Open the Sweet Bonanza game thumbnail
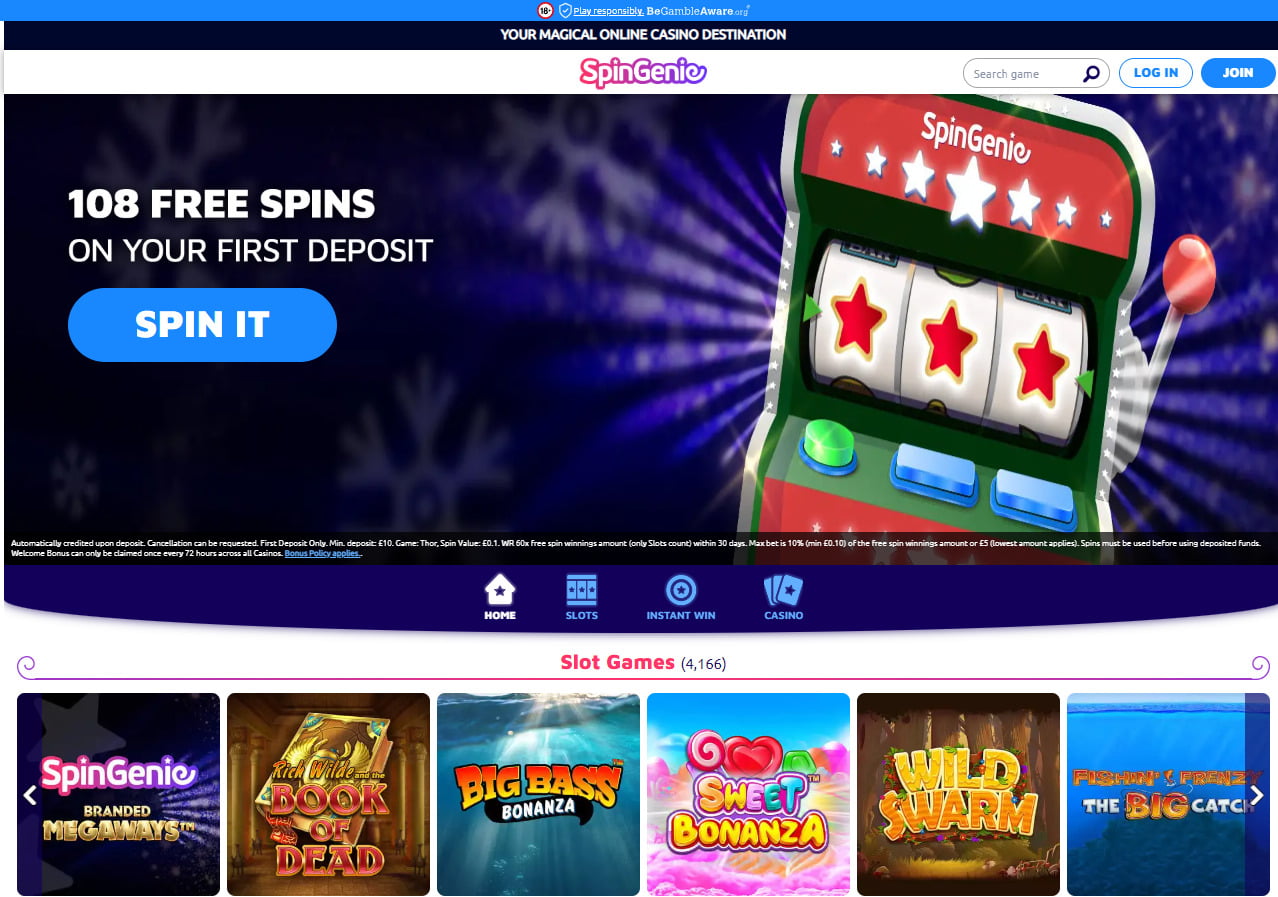Screen dimensions: 1278x897 748,794
